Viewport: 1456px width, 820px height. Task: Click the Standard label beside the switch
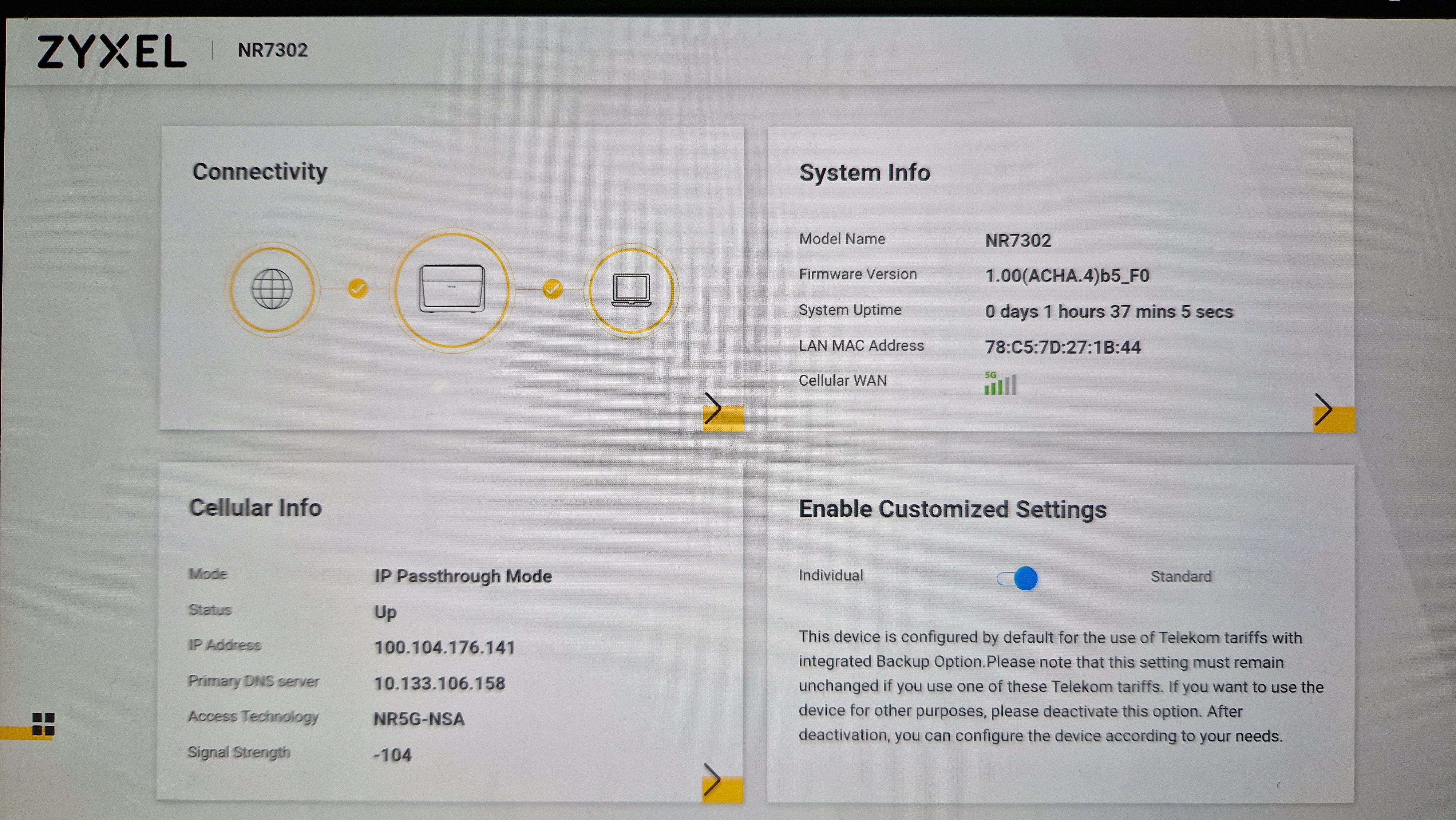(1181, 576)
